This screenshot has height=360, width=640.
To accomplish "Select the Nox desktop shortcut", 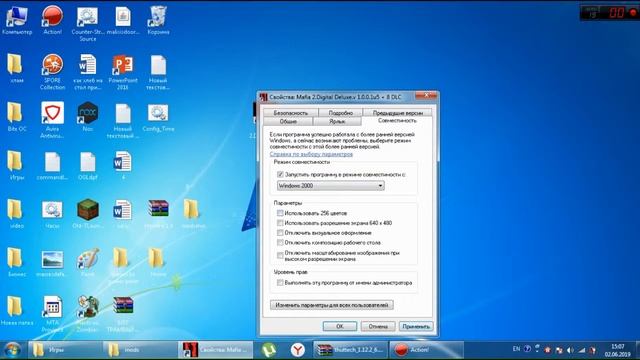I will click(x=88, y=117).
